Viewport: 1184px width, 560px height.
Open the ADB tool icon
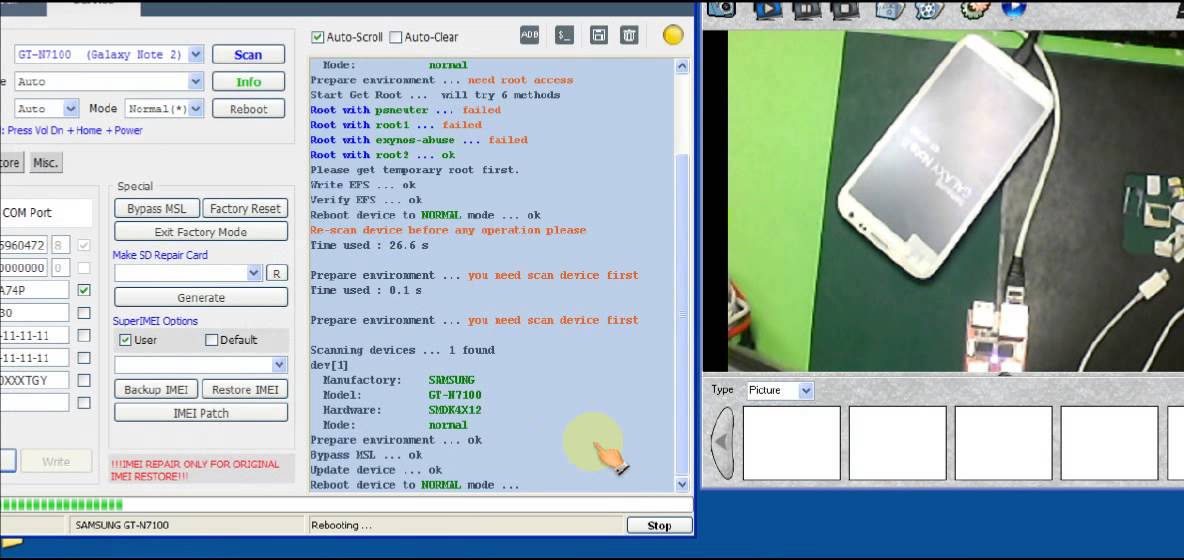pos(529,35)
